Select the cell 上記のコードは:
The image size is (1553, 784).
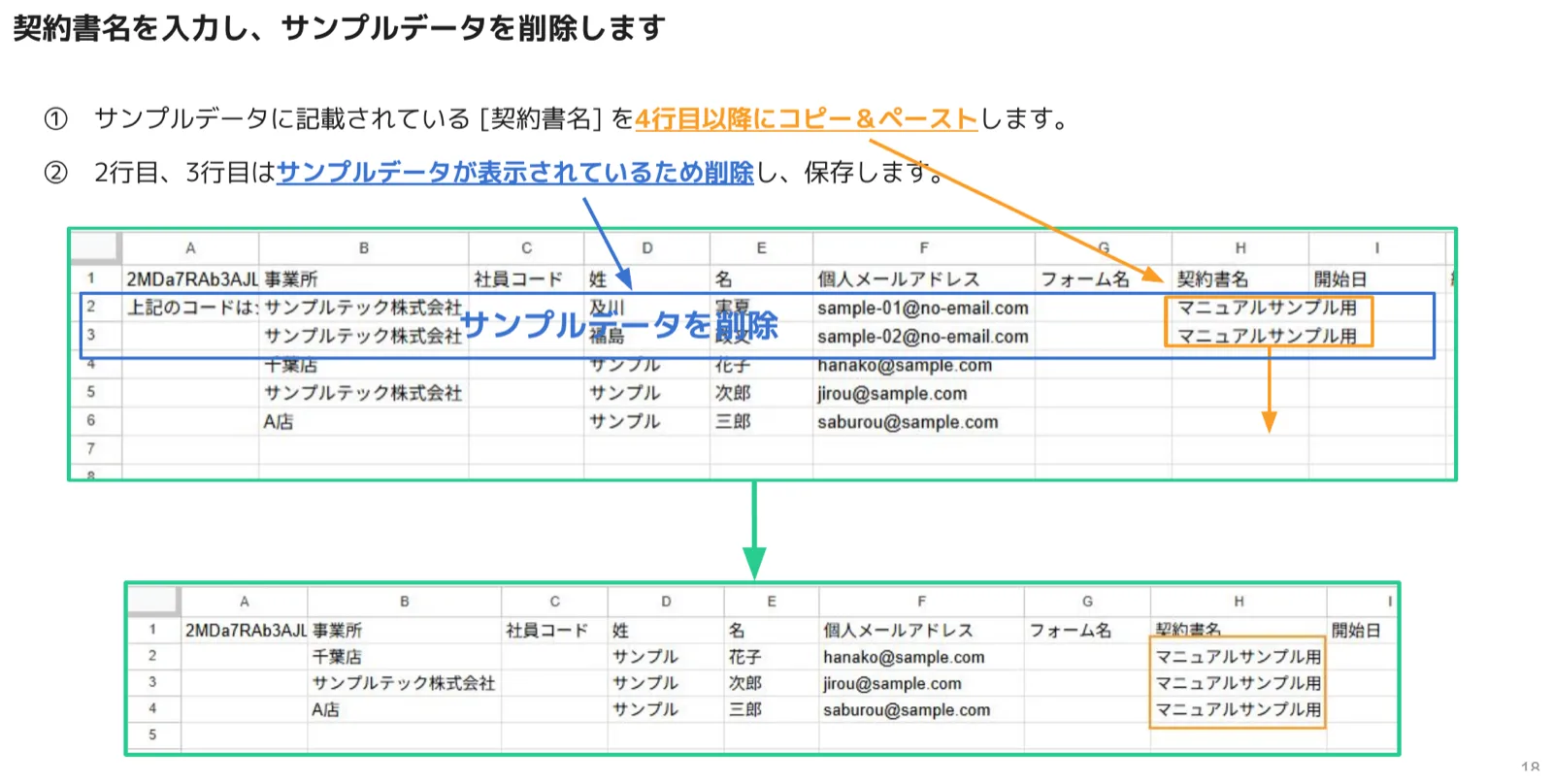(x=192, y=308)
